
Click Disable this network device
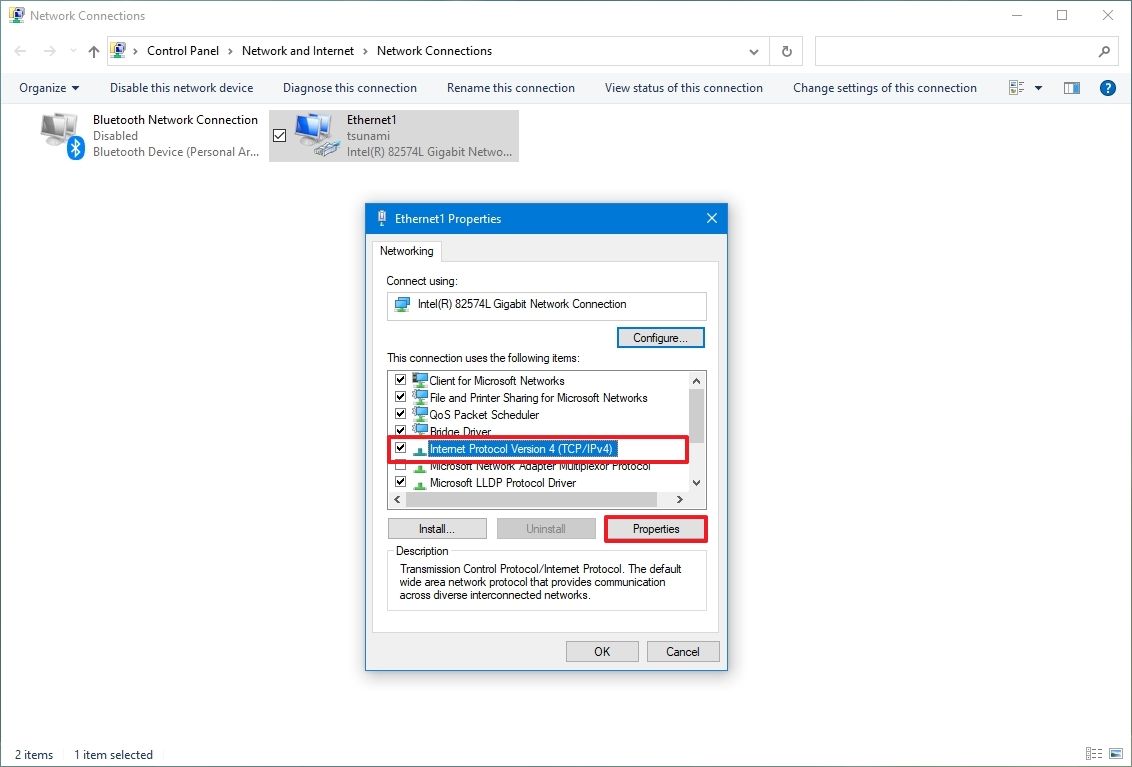181,88
